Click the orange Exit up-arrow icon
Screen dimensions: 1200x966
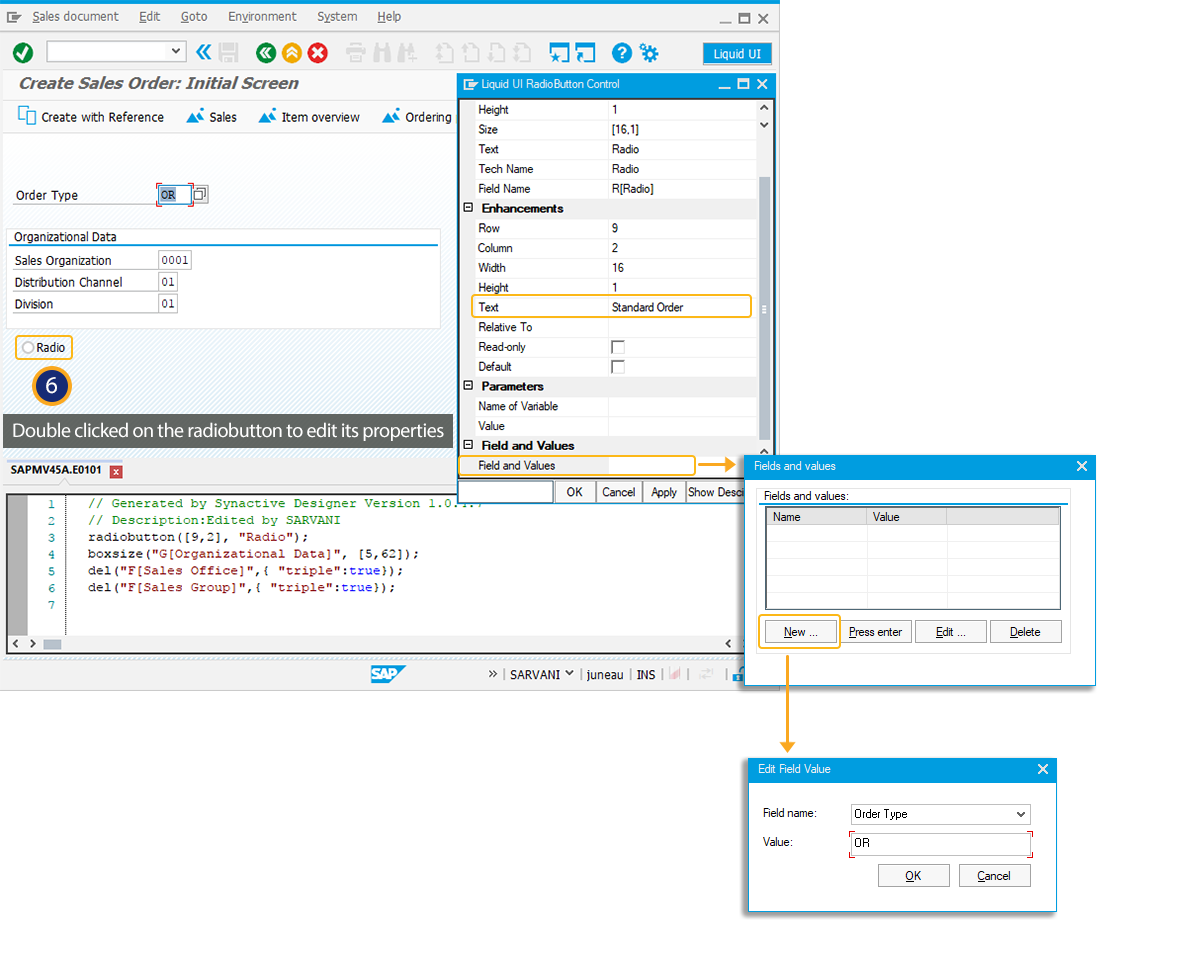tap(292, 52)
